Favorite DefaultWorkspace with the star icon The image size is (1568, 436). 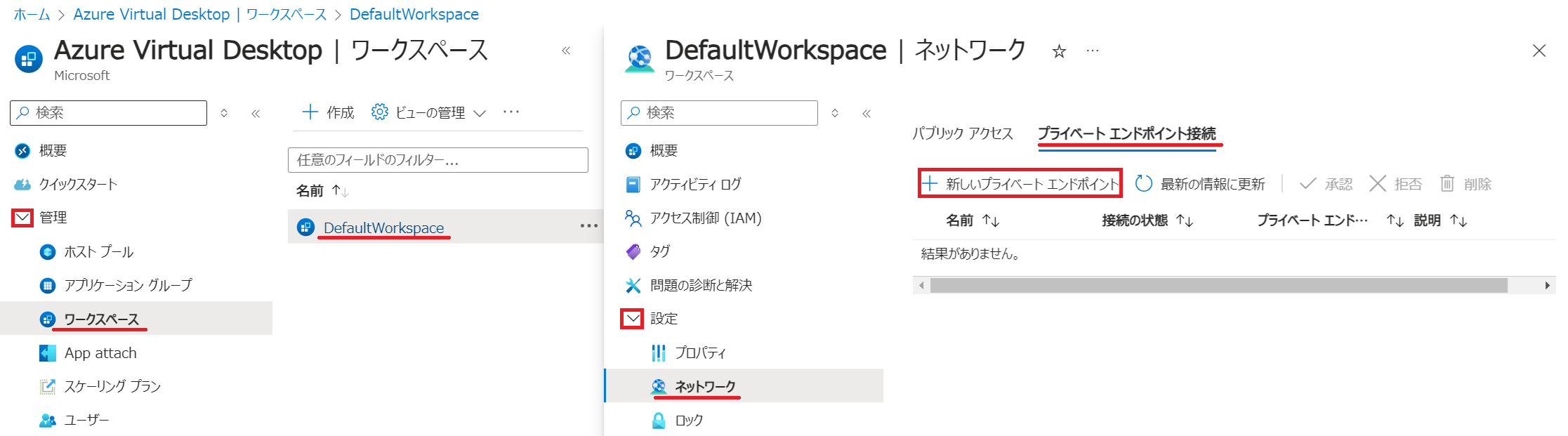tap(1059, 51)
